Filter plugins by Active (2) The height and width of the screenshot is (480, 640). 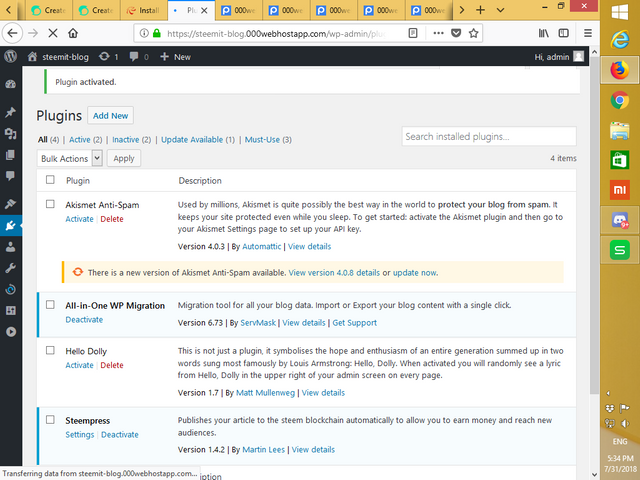[86, 140]
